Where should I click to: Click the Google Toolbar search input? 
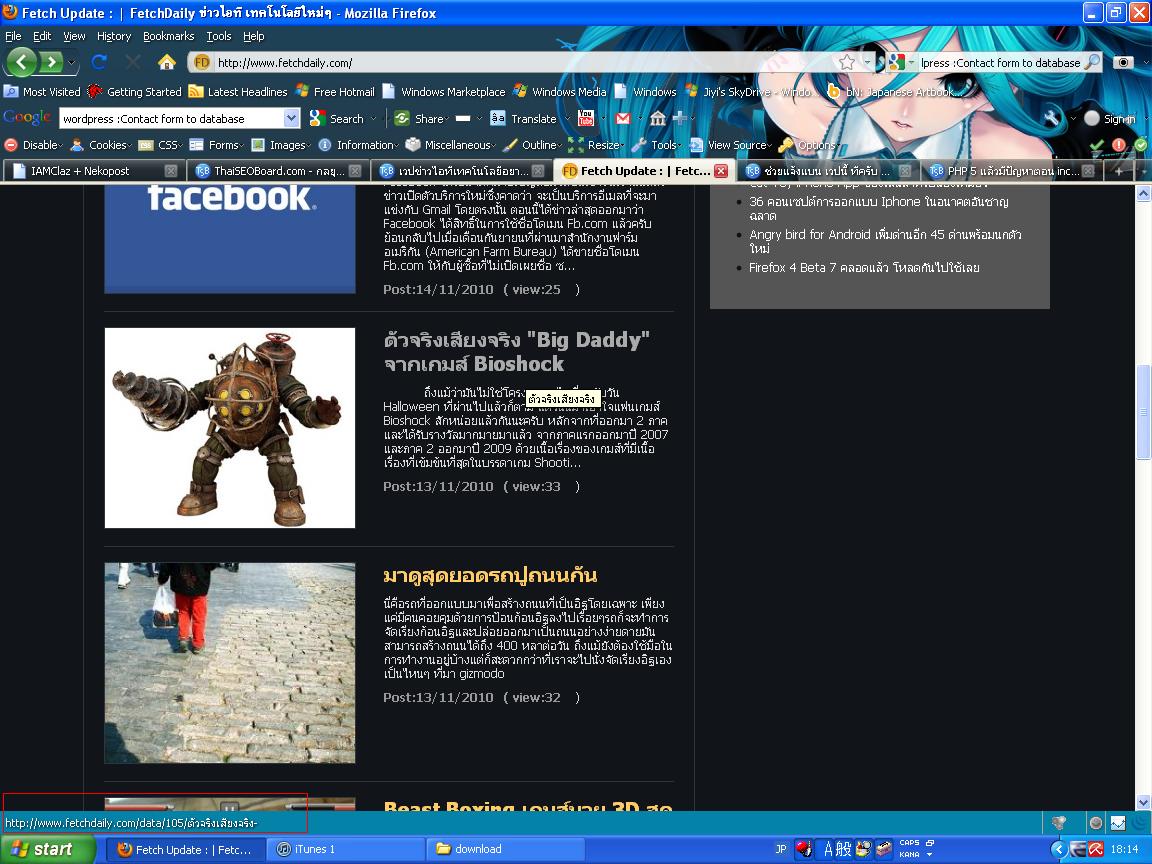[x=172, y=118]
